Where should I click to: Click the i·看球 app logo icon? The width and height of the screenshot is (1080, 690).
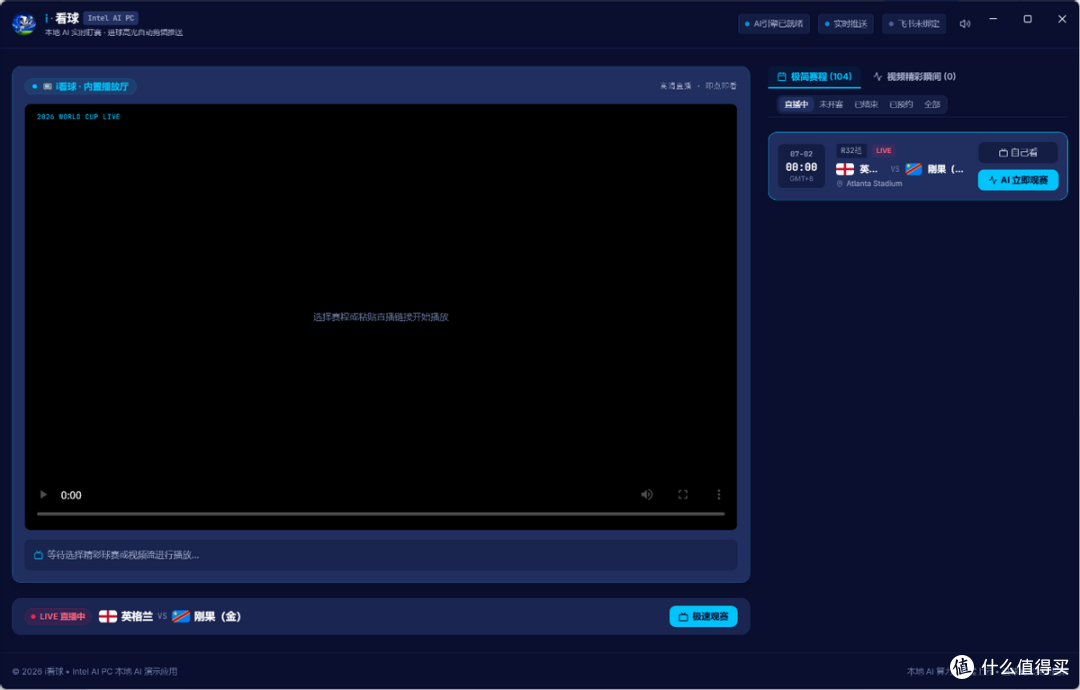[x=24, y=23]
